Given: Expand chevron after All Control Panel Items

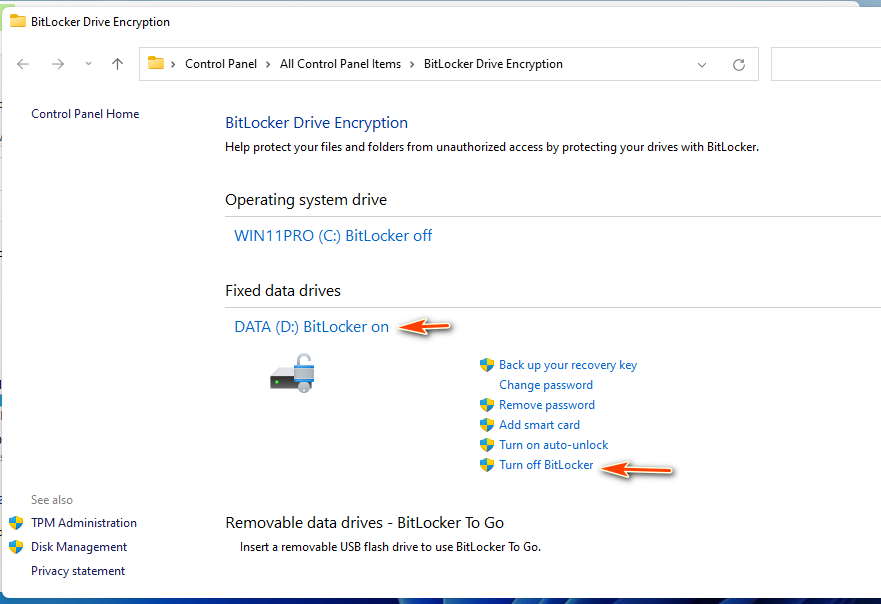Looking at the screenshot, I should click(x=412, y=65).
